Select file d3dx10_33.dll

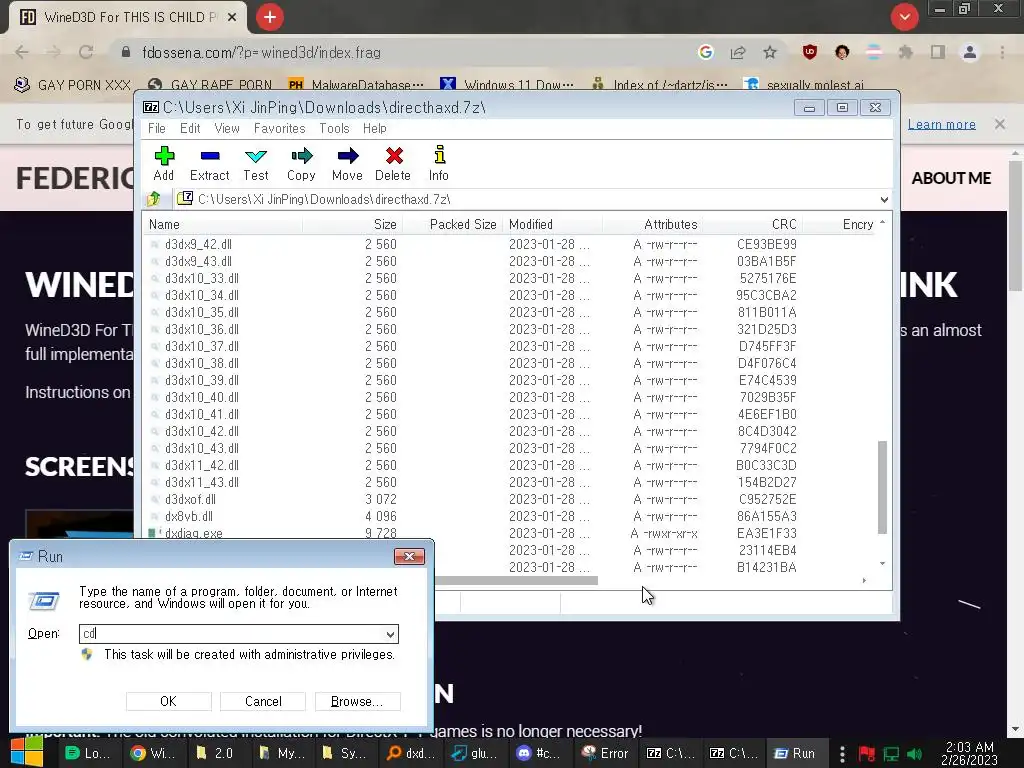click(202, 278)
